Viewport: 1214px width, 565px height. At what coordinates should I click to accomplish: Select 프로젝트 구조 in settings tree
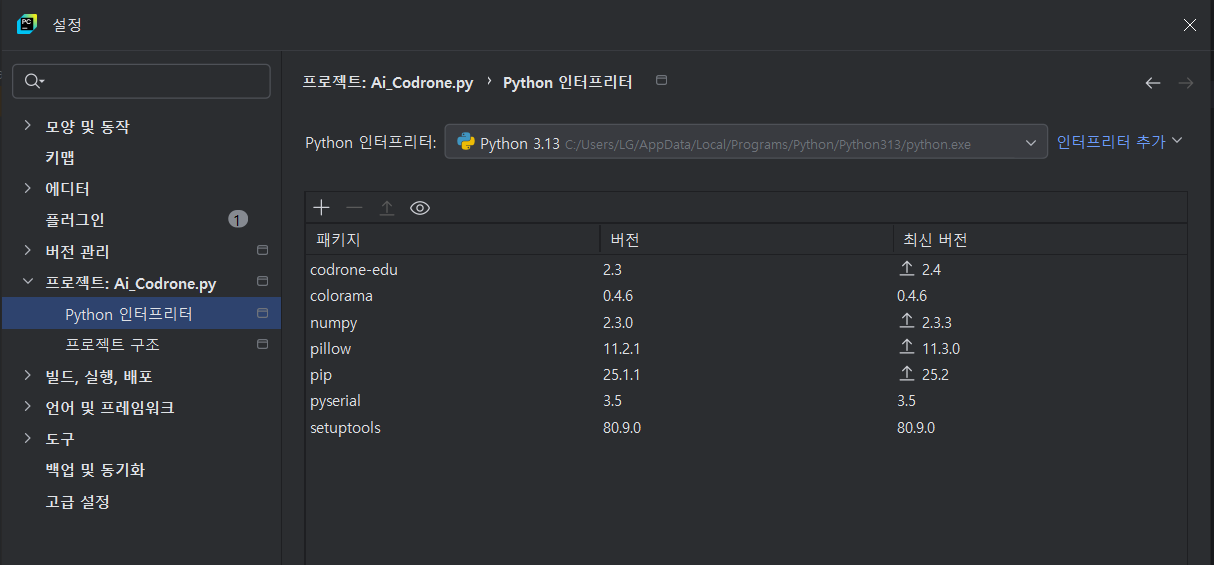112,345
